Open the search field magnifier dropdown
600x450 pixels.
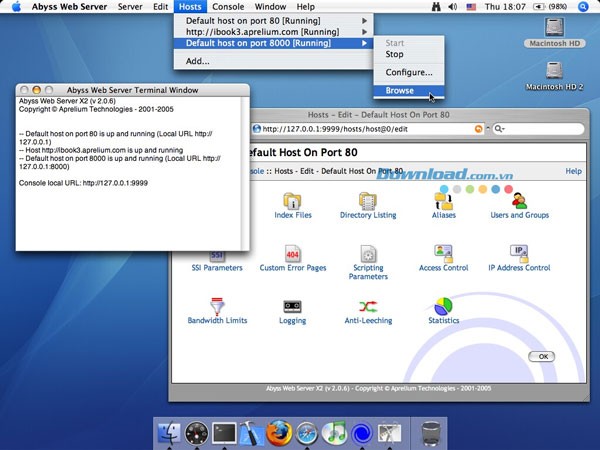pyautogui.click(x=498, y=129)
